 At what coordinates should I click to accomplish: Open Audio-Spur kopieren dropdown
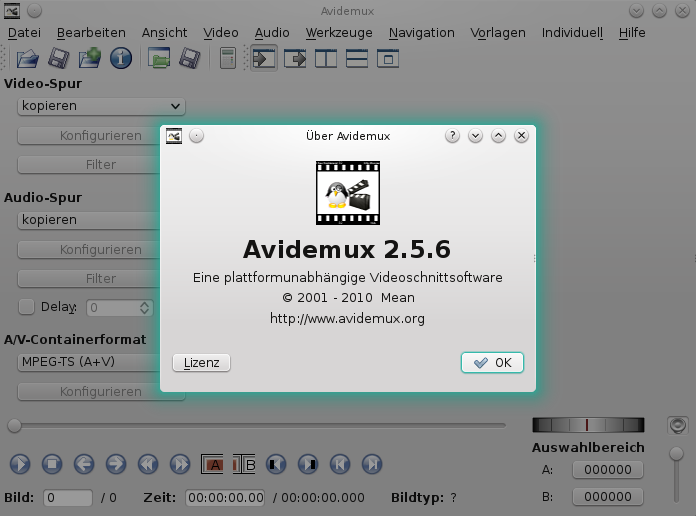[x=89, y=220]
